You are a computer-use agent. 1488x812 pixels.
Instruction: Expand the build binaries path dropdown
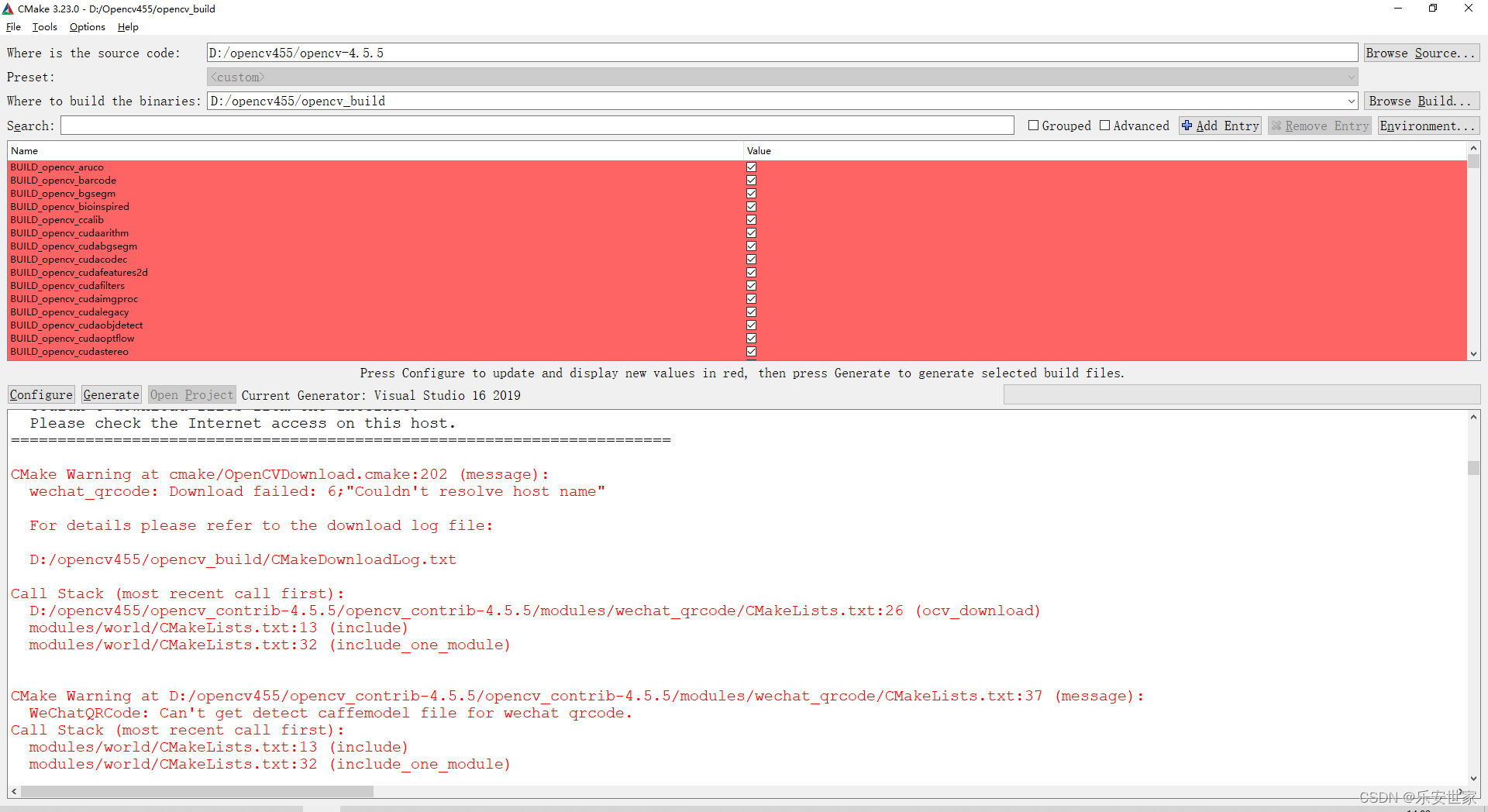click(x=1351, y=101)
